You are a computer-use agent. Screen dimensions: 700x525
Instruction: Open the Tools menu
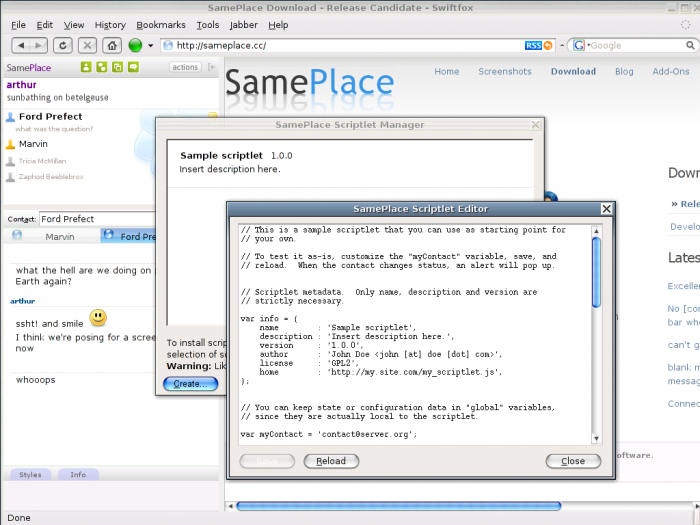click(x=208, y=25)
